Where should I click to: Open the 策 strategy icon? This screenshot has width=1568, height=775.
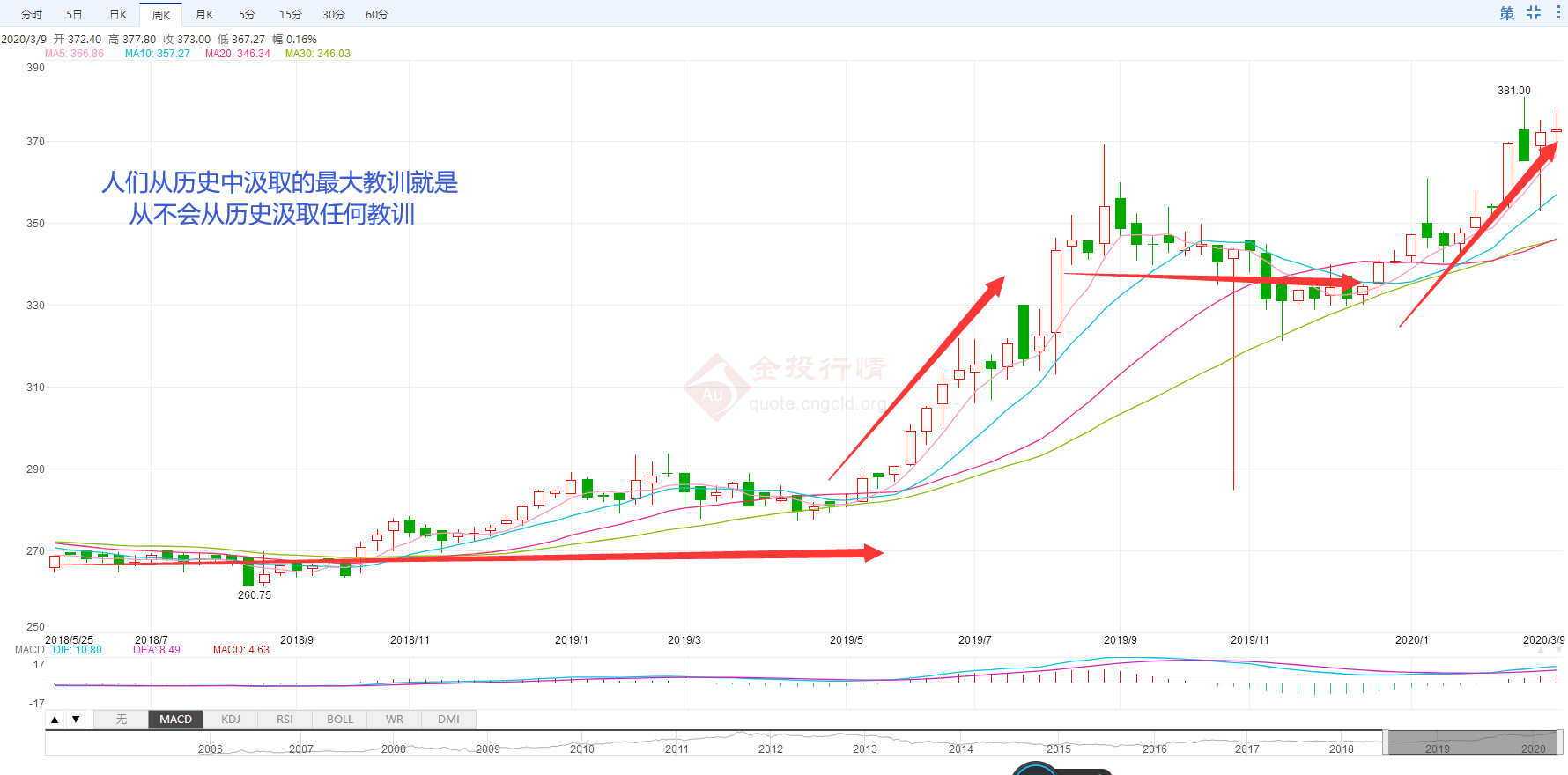[x=1507, y=13]
